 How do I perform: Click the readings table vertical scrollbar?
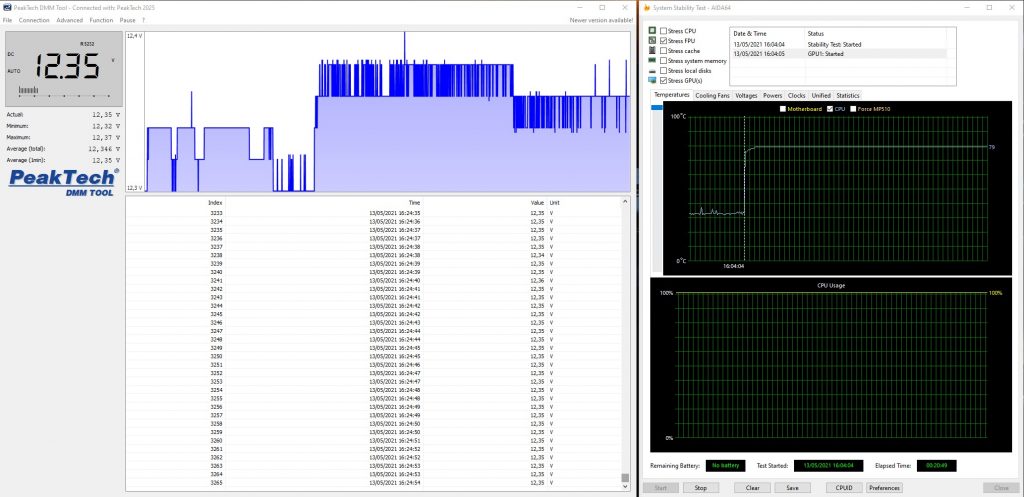pyautogui.click(x=626, y=340)
